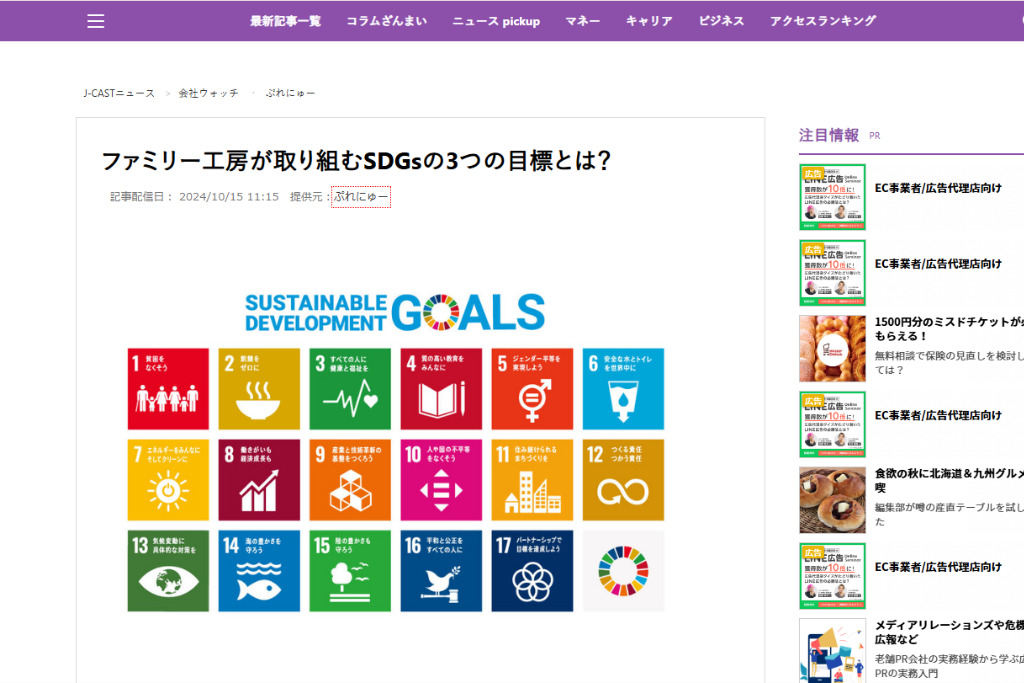Open ビジネス navigation item
The height and width of the screenshot is (683, 1024).
(x=721, y=21)
